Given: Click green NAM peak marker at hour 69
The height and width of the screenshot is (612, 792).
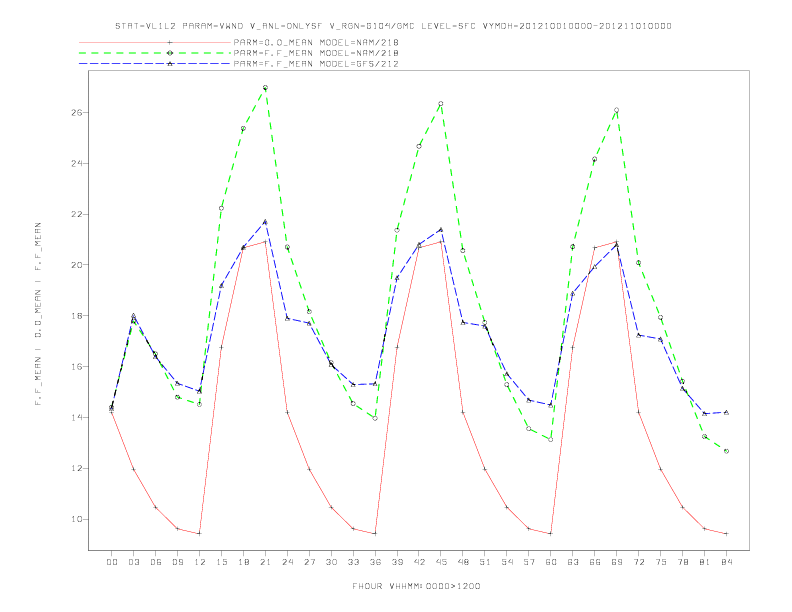Looking at the screenshot, I should coord(617,110).
